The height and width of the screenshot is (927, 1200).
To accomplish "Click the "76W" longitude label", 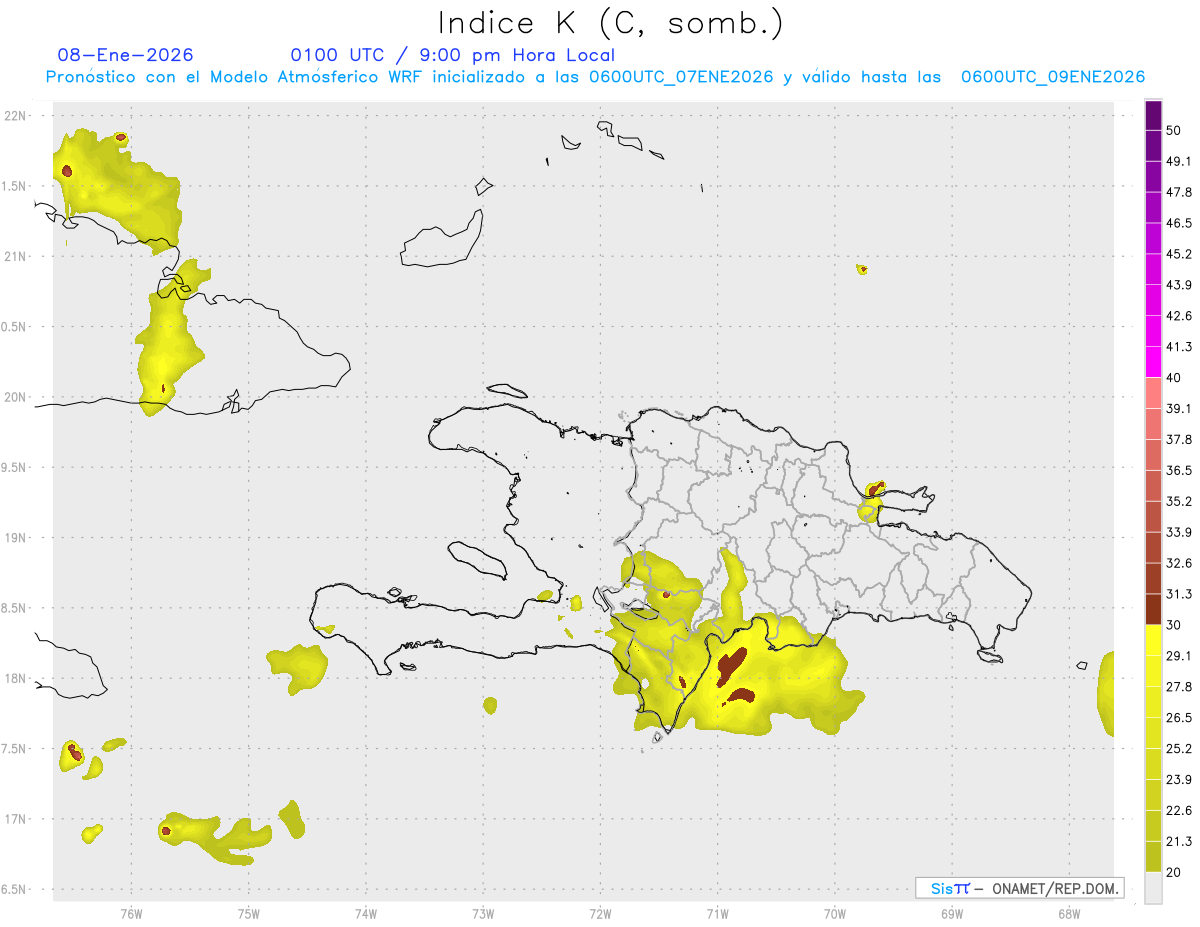I will [131, 914].
